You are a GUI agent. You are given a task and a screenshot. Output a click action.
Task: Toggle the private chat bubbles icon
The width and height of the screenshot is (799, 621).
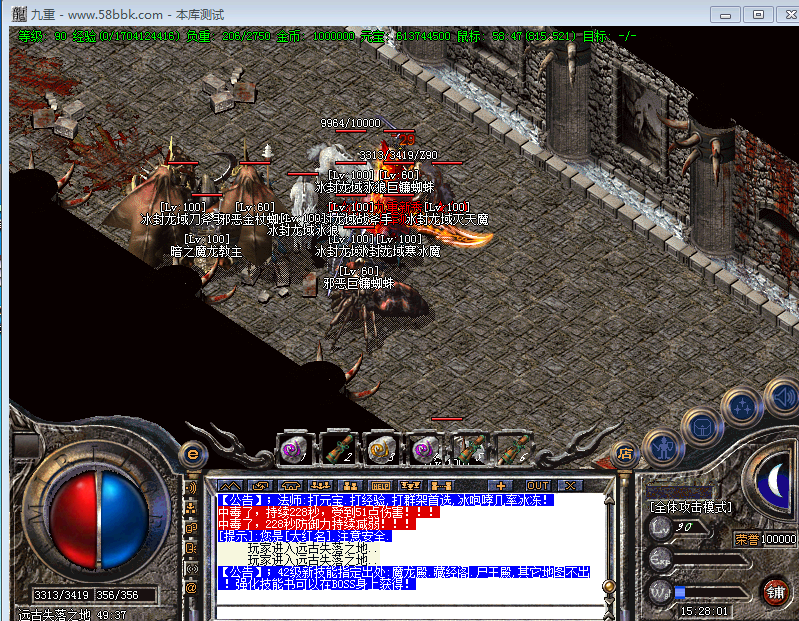(192, 528)
